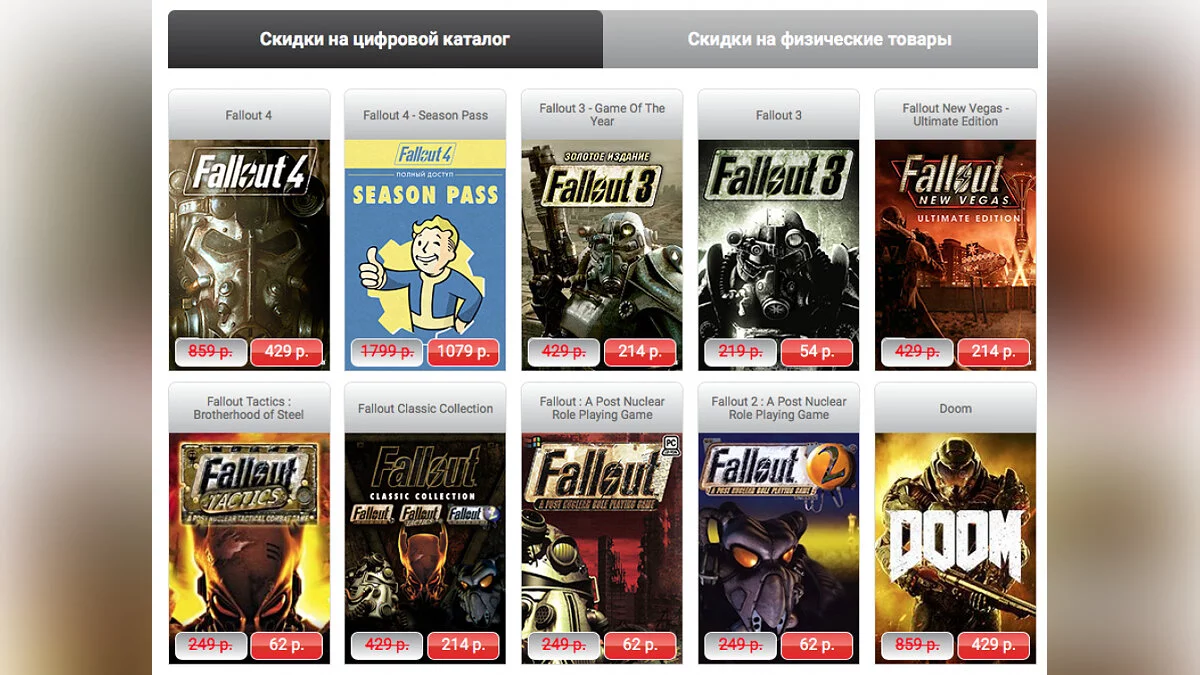Click the 429 р. price button for Doom
The image size is (1200, 675).
tap(993, 645)
